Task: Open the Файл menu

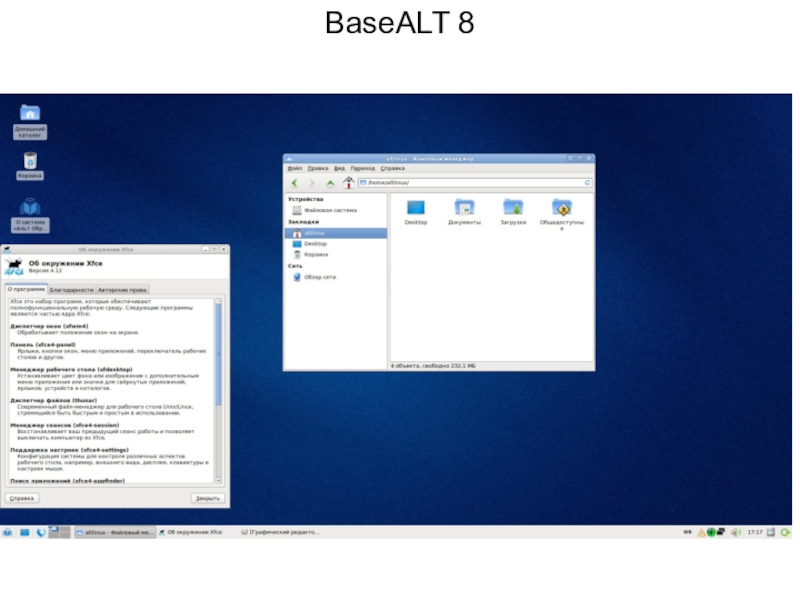Action: [294, 168]
